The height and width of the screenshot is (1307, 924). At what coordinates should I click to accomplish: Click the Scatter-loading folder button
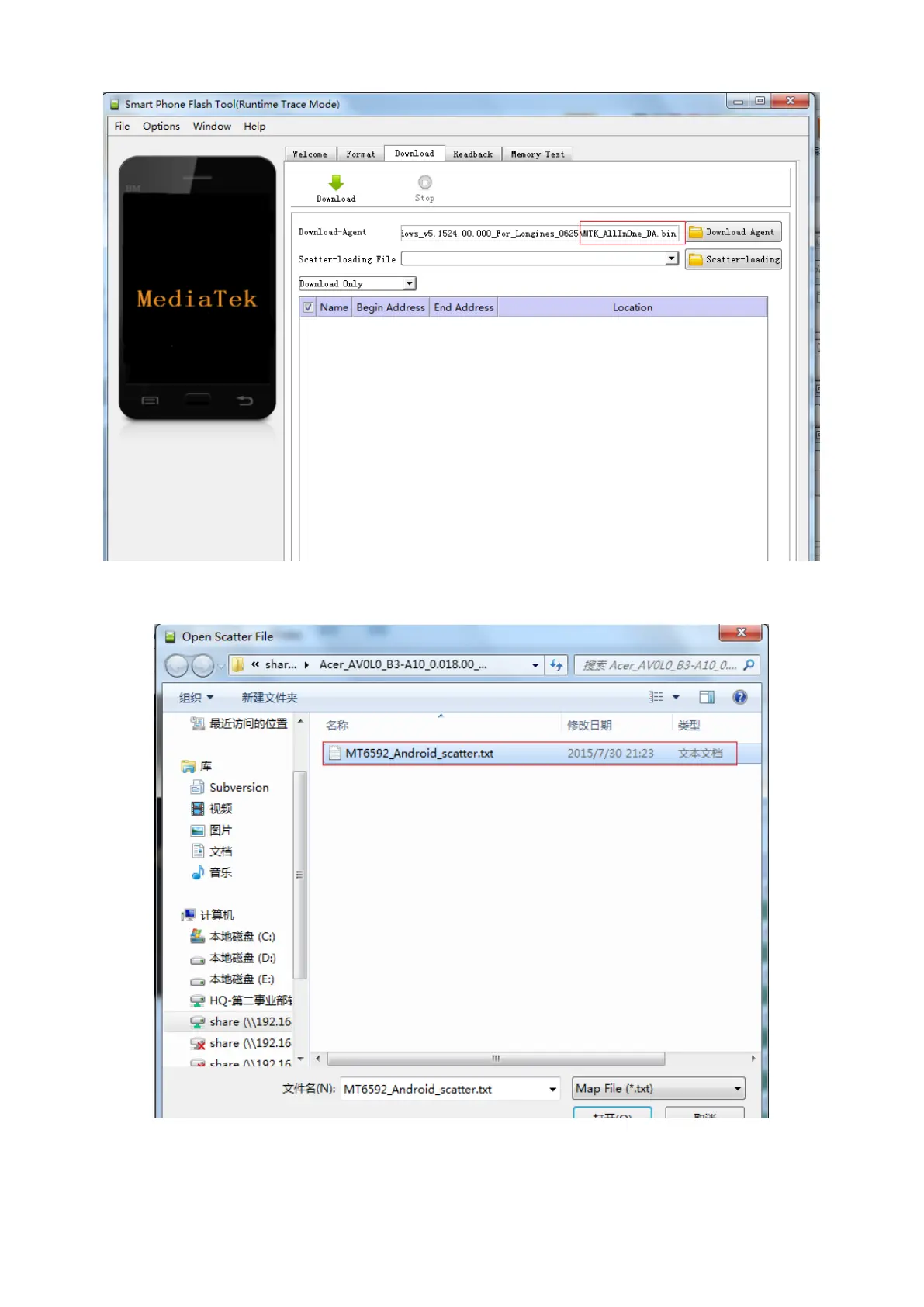(733, 259)
